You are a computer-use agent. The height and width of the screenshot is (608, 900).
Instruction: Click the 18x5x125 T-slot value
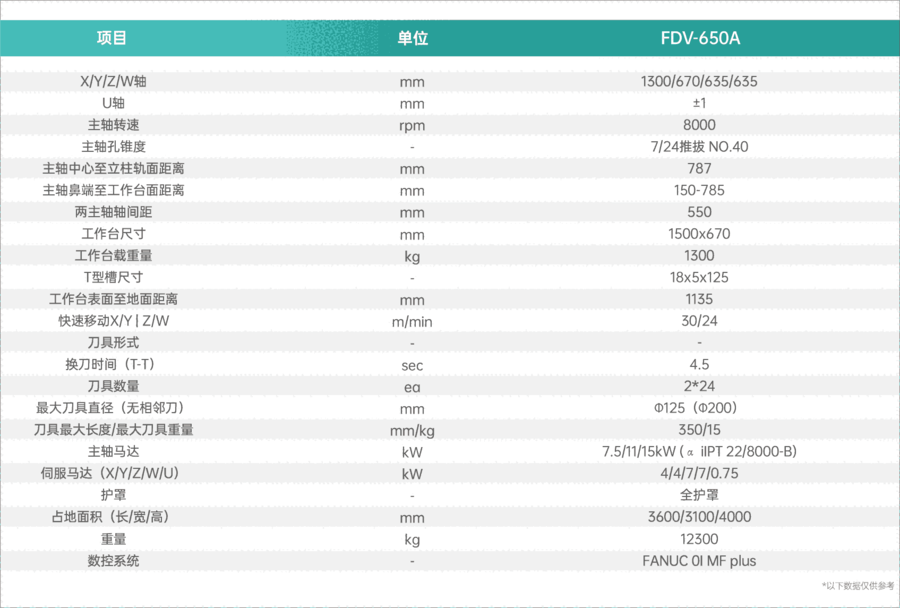click(700, 277)
